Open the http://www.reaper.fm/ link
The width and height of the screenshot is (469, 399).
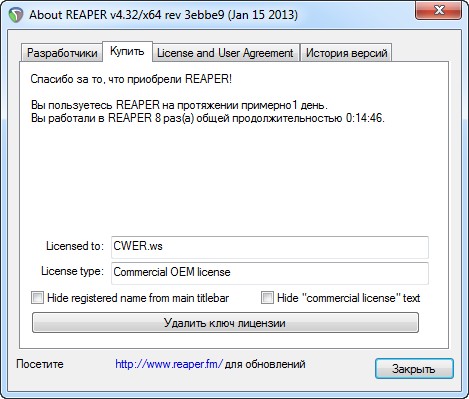tap(169, 364)
